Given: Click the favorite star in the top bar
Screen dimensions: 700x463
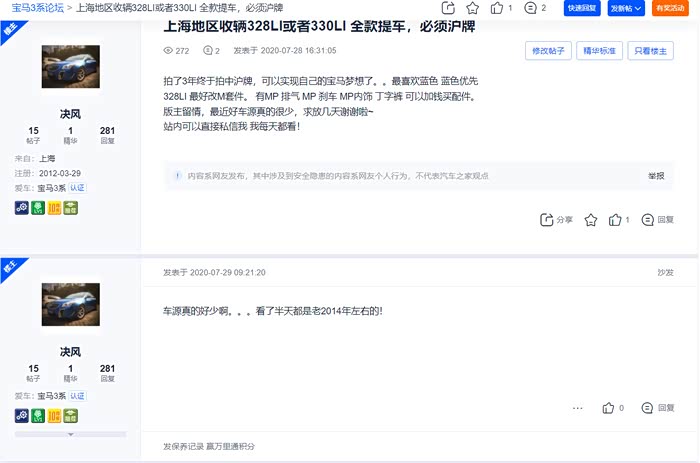Looking at the screenshot, I should pyautogui.click(x=471, y=8).
